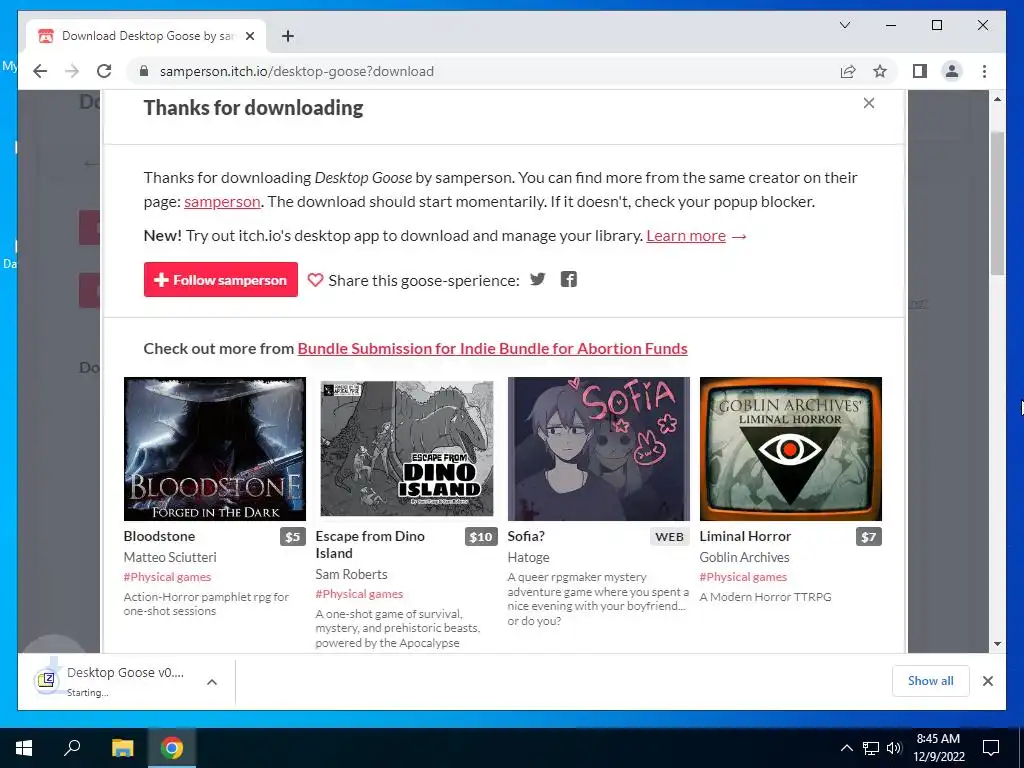Close the Download Desktop Goose tab

pos(249,36)
